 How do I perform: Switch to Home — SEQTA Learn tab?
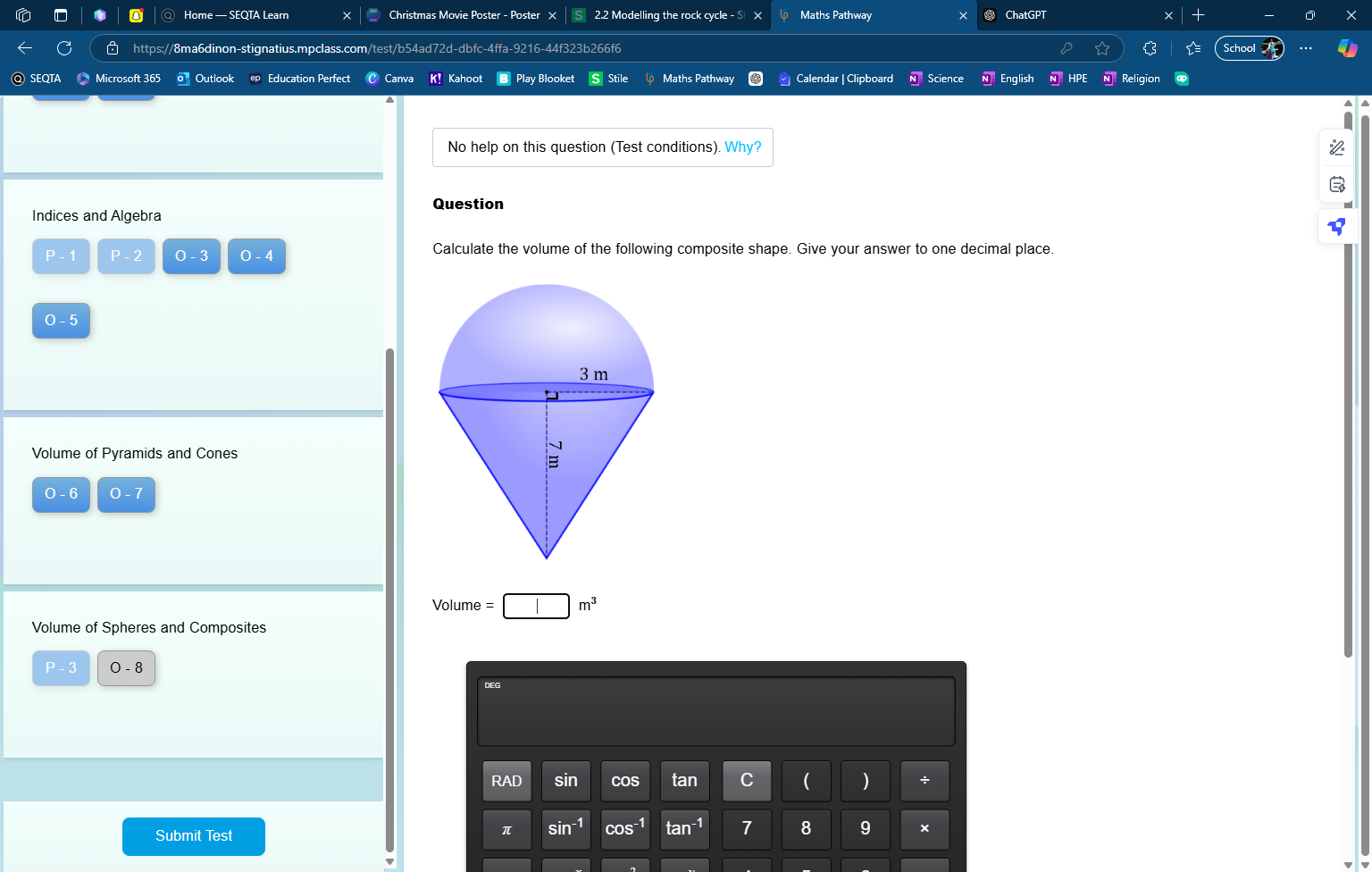(256, 15)
